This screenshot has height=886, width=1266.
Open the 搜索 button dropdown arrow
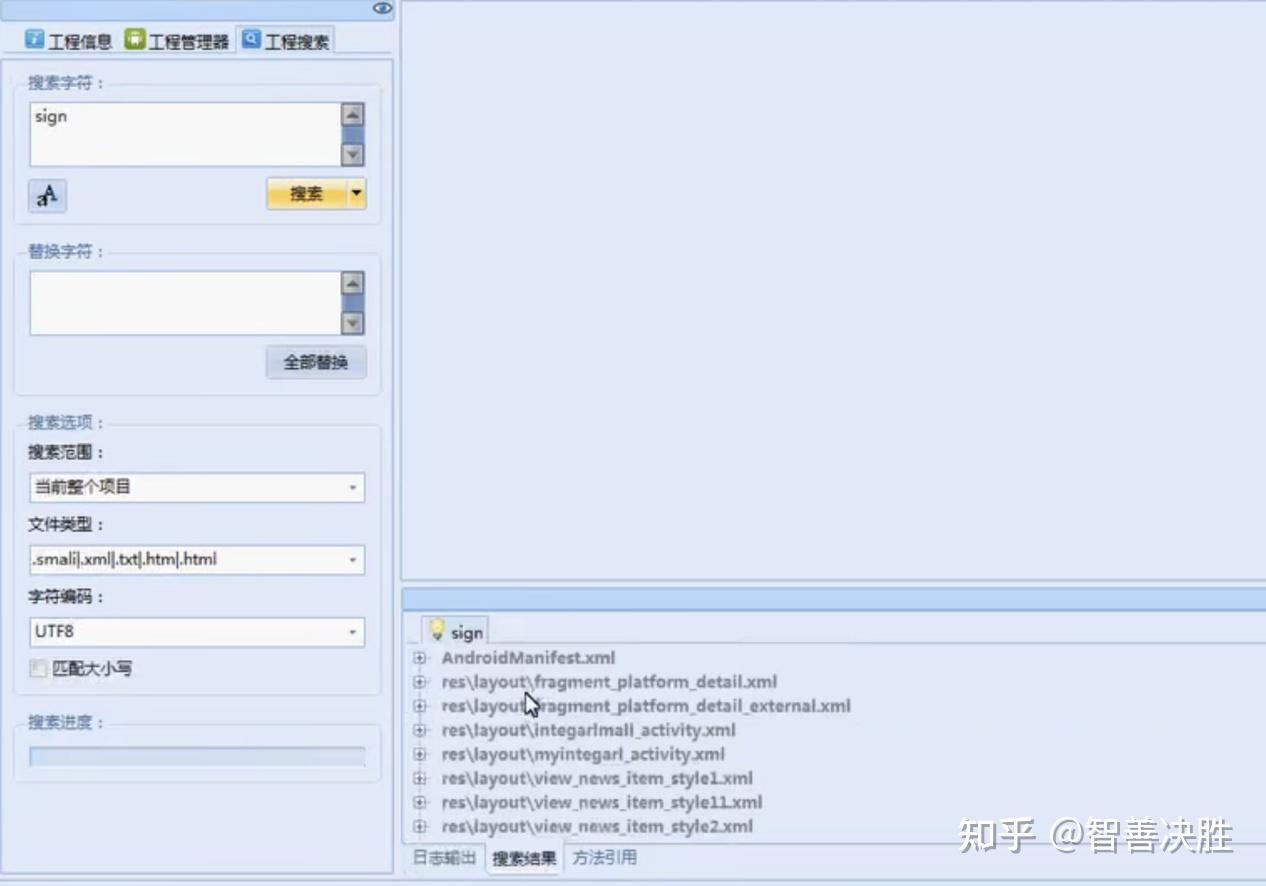(357, 194)
